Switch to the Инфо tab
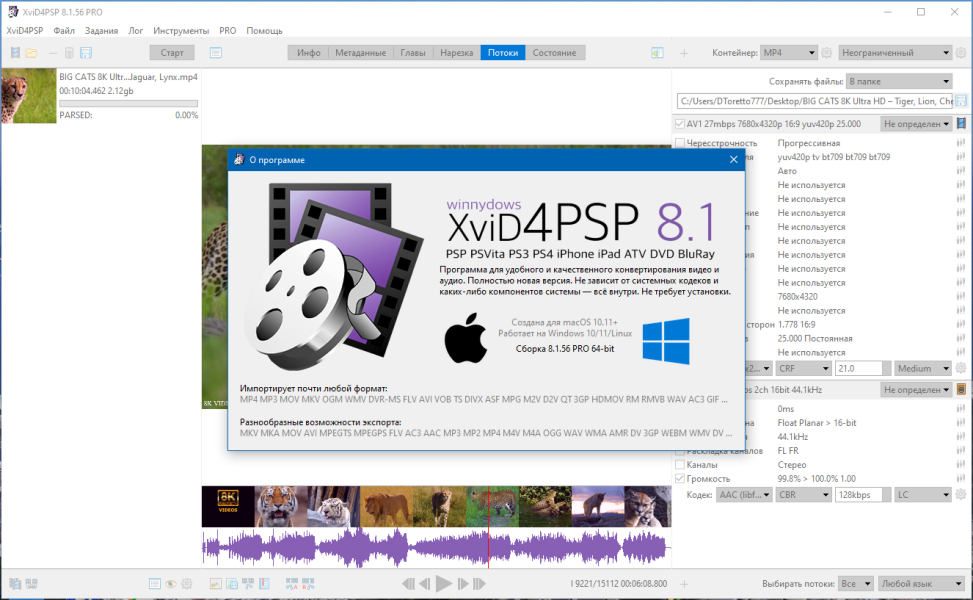 [308, 53]
